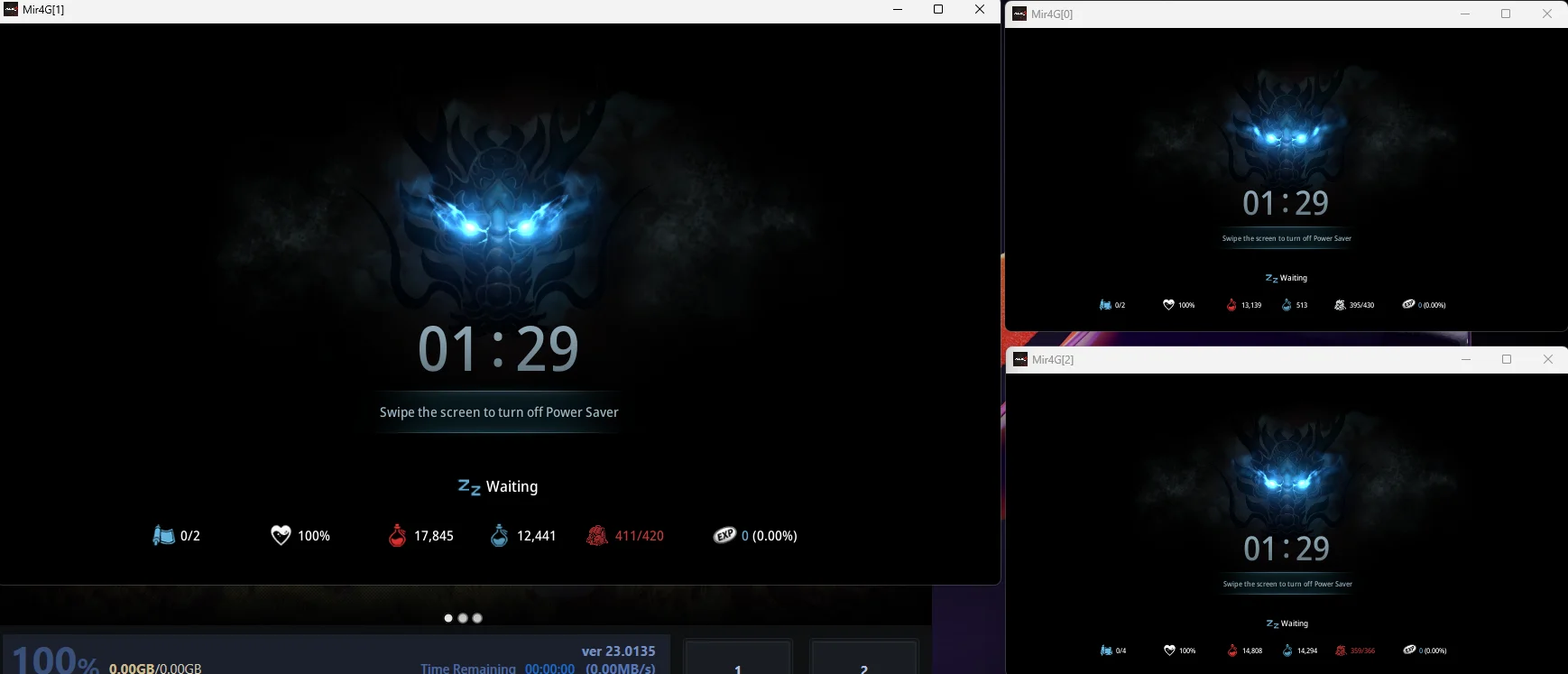Screen dimensions: 1568x674
Task: Click the 0/4 scroll count in Mir4G[2]
Action: click(x=1121, y=651)
